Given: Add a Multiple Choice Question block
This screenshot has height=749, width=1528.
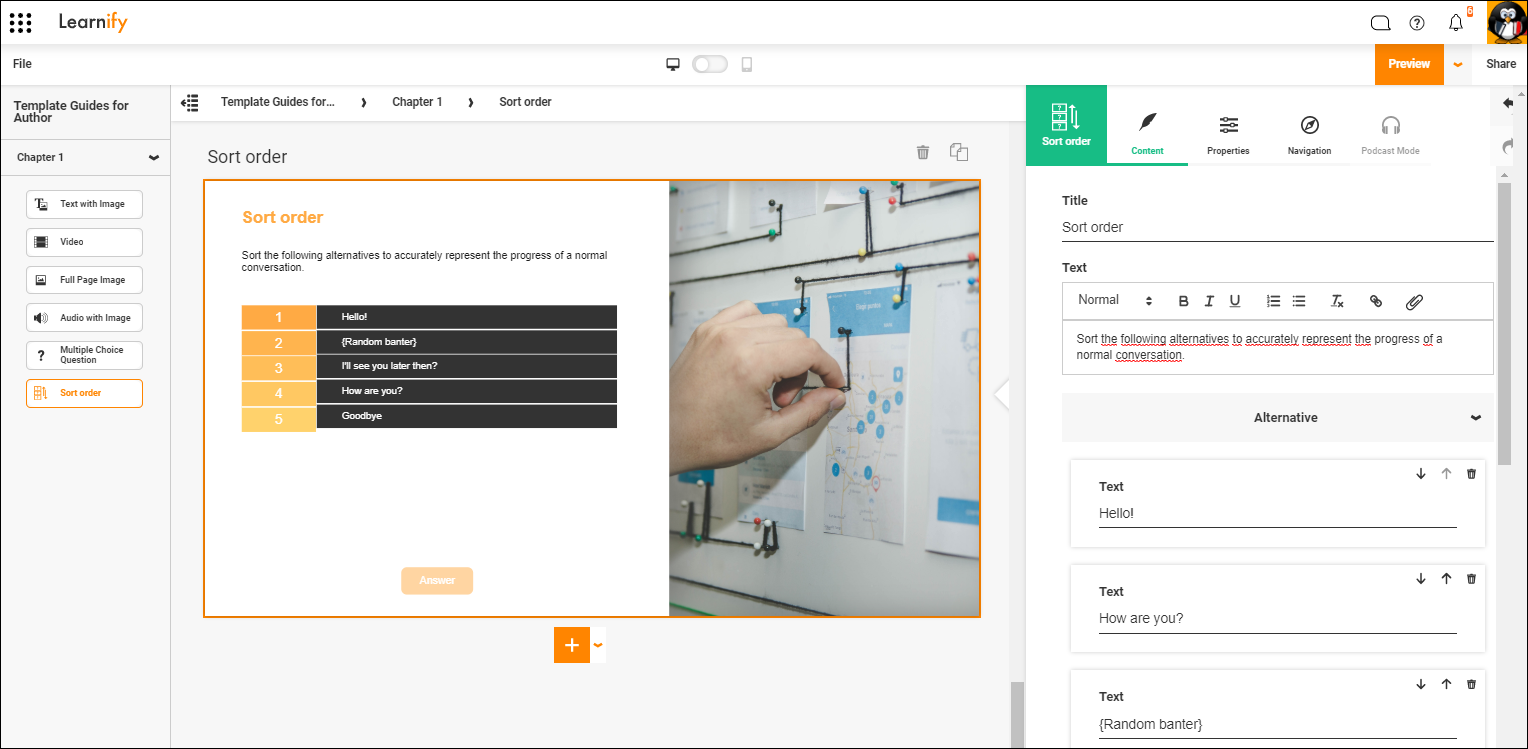Looking at the screenshot, I should [x=84, y=355].
